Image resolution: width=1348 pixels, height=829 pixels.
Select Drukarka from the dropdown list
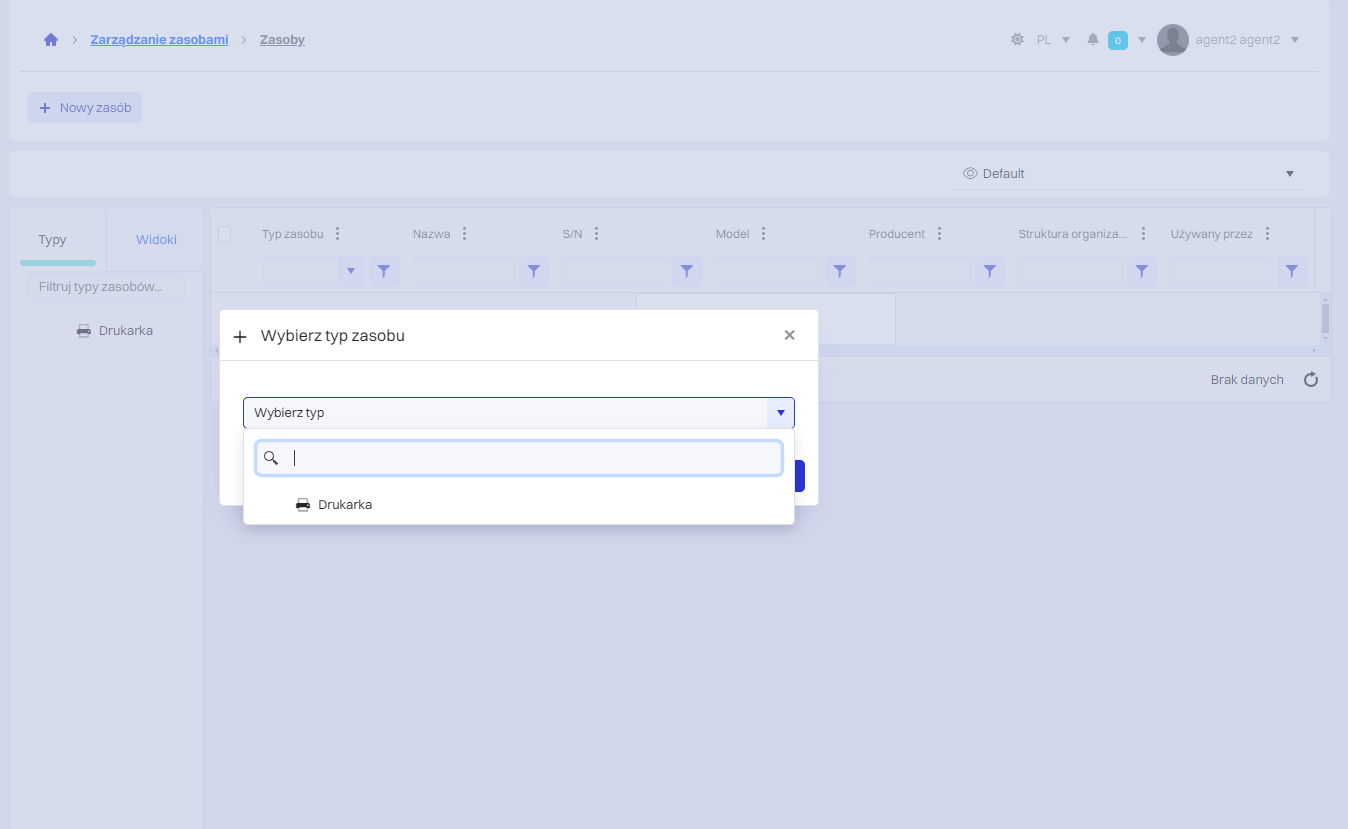click(345, 505)
